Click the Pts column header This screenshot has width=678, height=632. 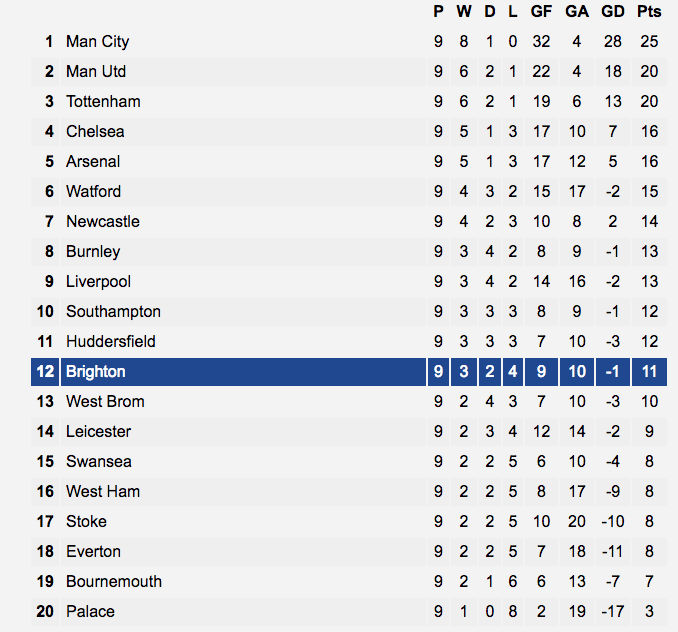[x=649, y=12]
